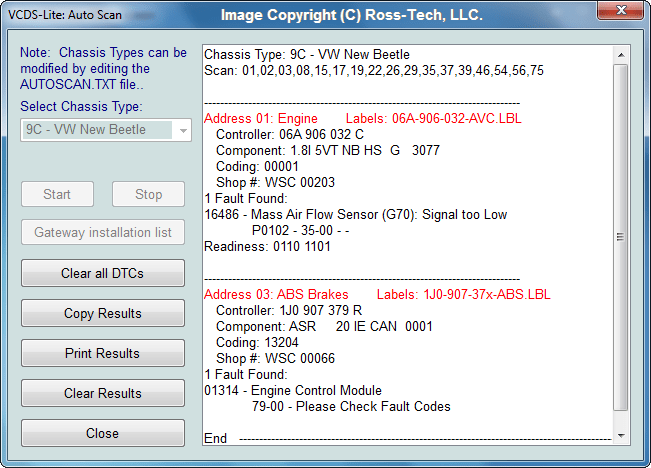The width and height of the screenshot is (651, 468).
Task: Click the 'Coding: 00001' line
Action: click(x=257, y=167)
